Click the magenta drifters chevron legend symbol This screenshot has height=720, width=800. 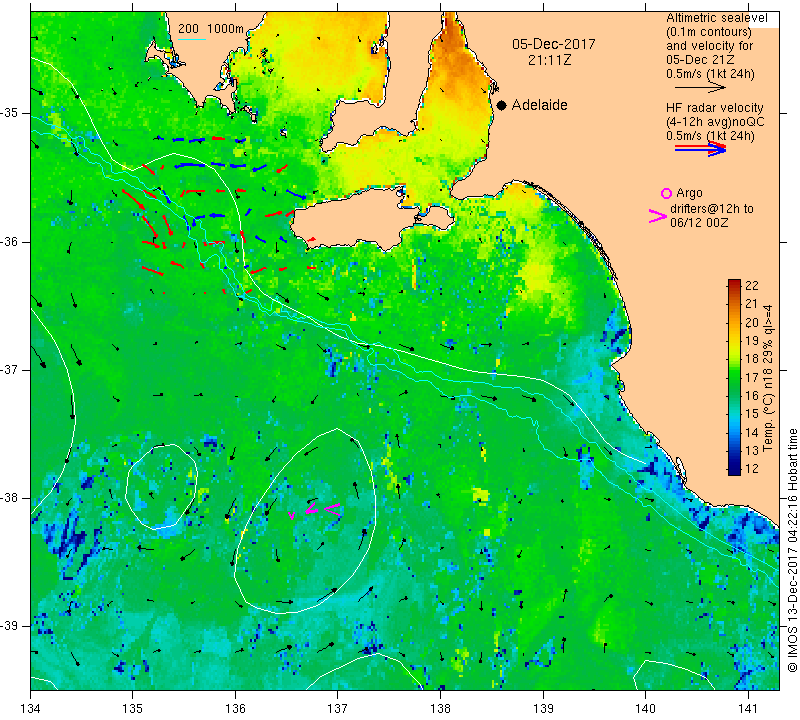657,216
